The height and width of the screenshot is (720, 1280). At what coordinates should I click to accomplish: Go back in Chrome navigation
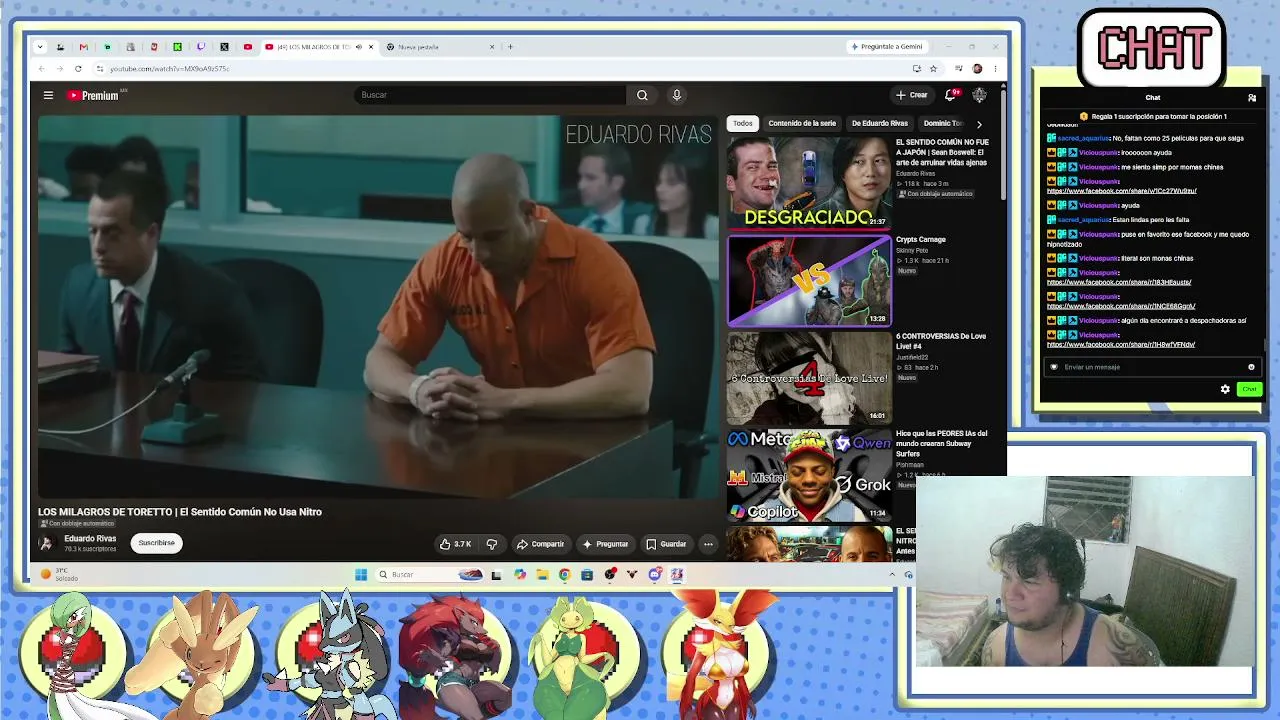tap(41, 69)
